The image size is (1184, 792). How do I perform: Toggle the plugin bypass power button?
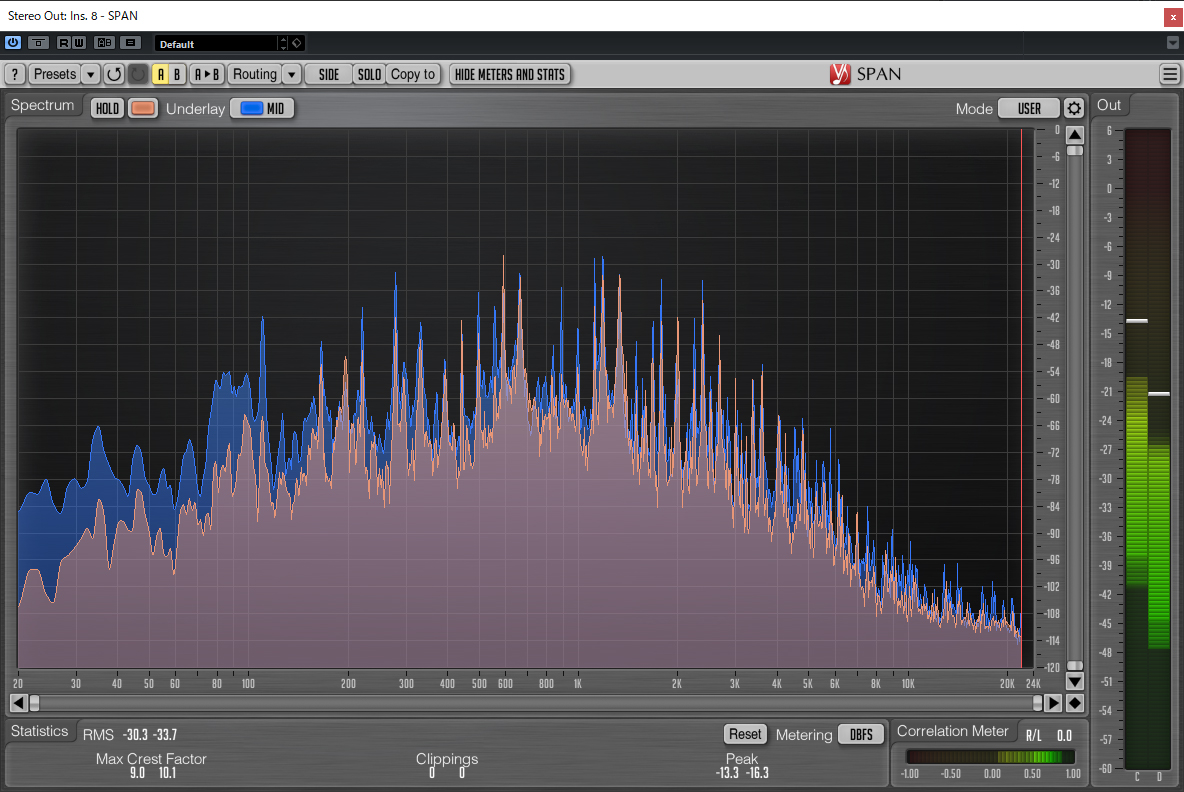(x=13, y=43)
